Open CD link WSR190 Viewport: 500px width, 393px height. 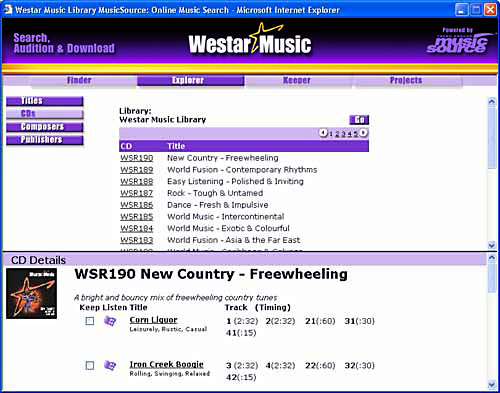[x=137, y=158]
